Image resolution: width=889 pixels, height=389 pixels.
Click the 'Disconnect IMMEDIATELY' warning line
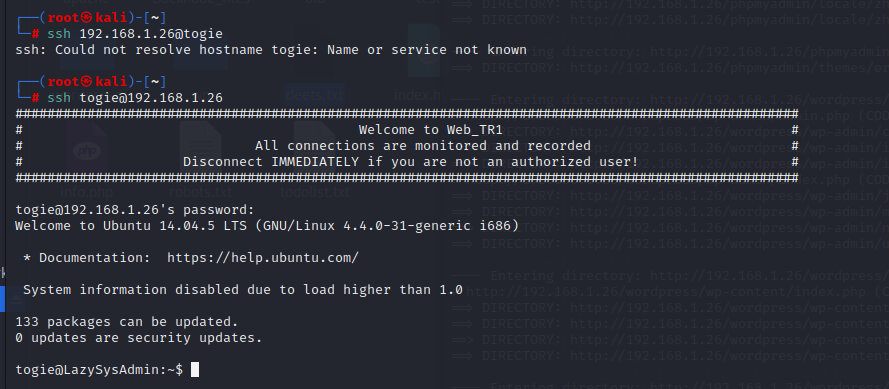410,162
